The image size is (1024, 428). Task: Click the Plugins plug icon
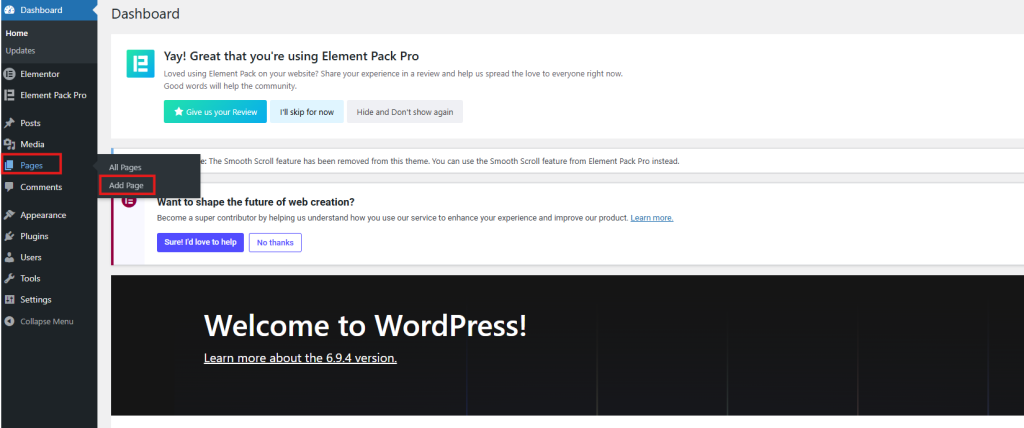9,236
